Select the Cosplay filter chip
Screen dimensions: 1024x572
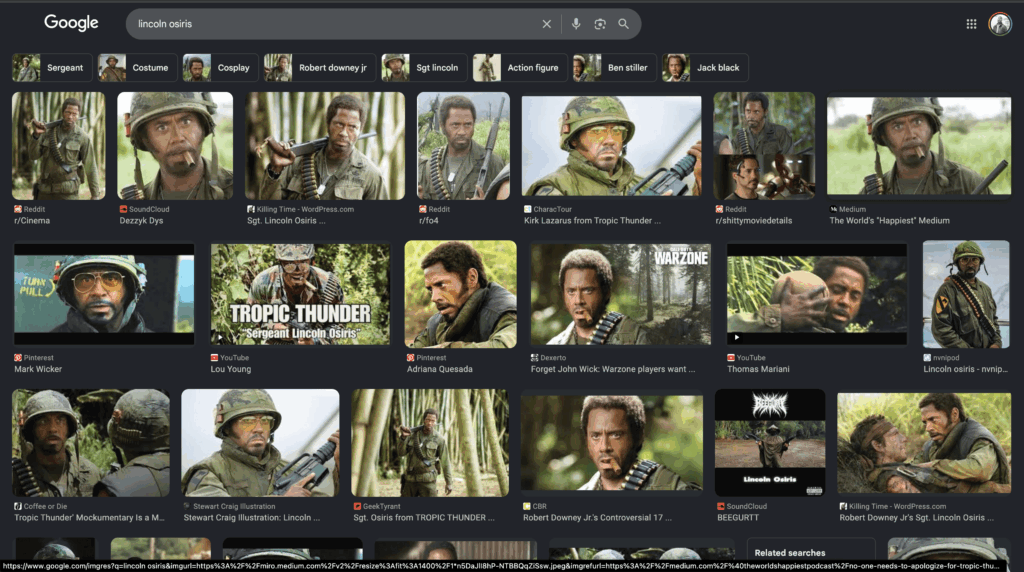coord(220,67)
